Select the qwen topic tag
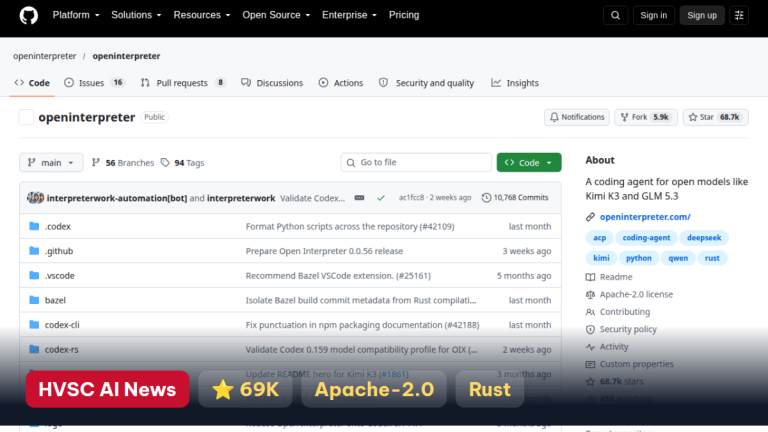 click(x=678, y=258)
